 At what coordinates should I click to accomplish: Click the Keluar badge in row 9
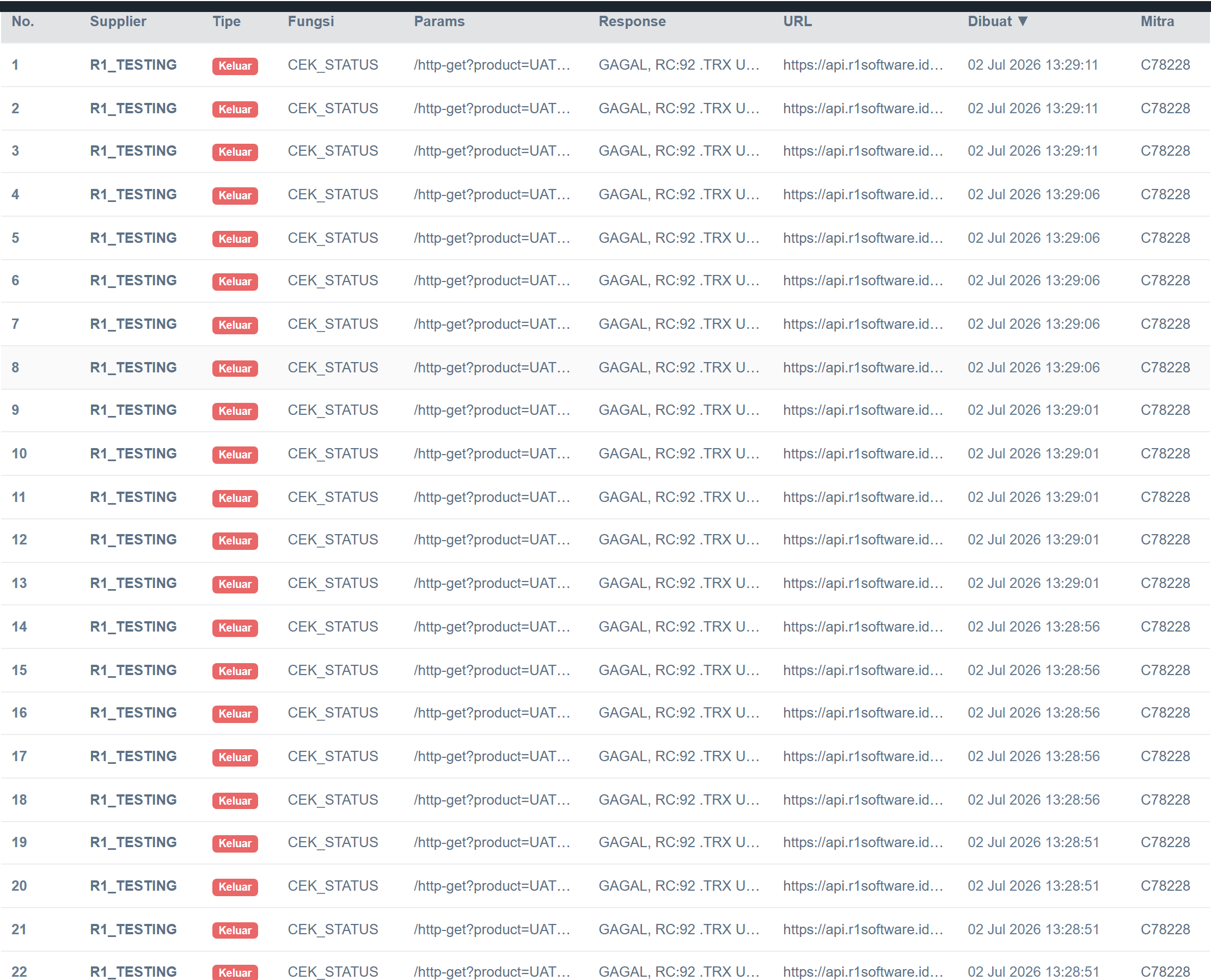[235, 411]
